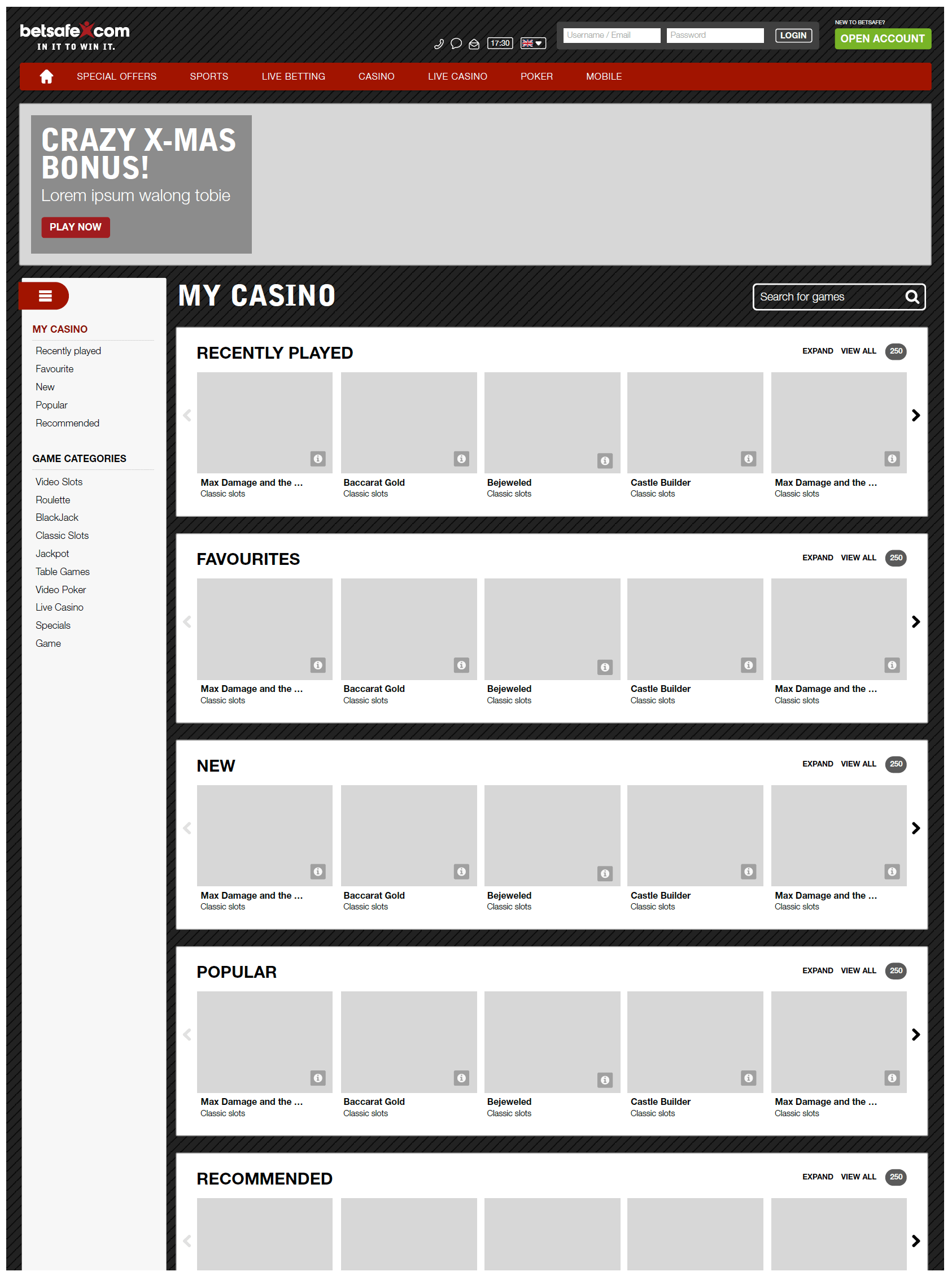Click next arrow in Popular carousel

point(916,1035)
